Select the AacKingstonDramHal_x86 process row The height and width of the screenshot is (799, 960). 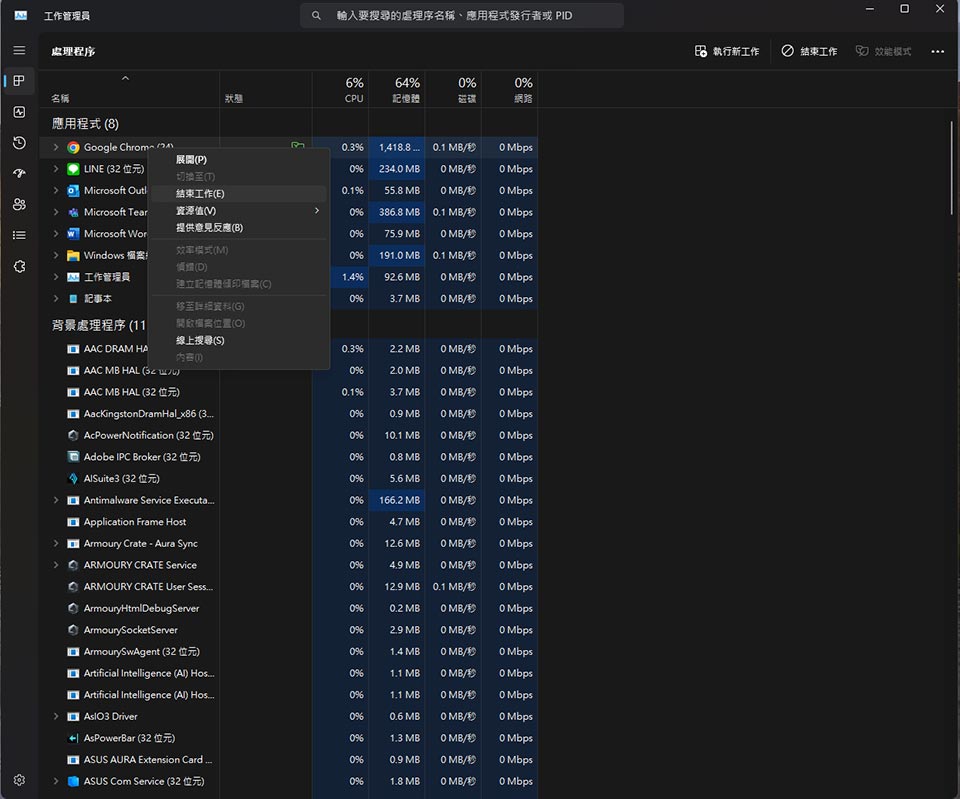coord(289,414)
